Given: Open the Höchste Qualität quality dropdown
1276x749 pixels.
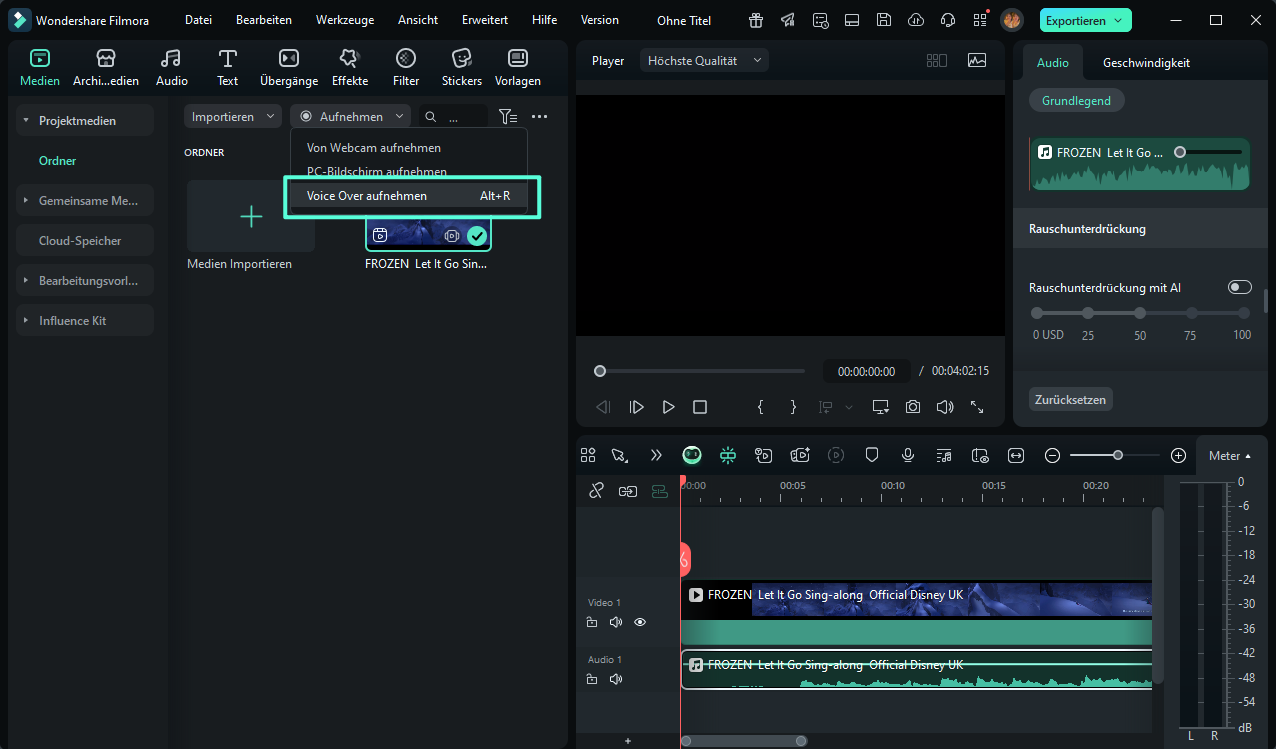Looking at the screenshot, I should pyautogui.click(x=704, y=61).
